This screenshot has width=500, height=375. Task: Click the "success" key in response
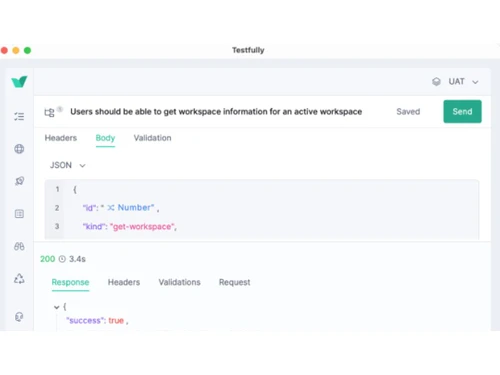86,321
